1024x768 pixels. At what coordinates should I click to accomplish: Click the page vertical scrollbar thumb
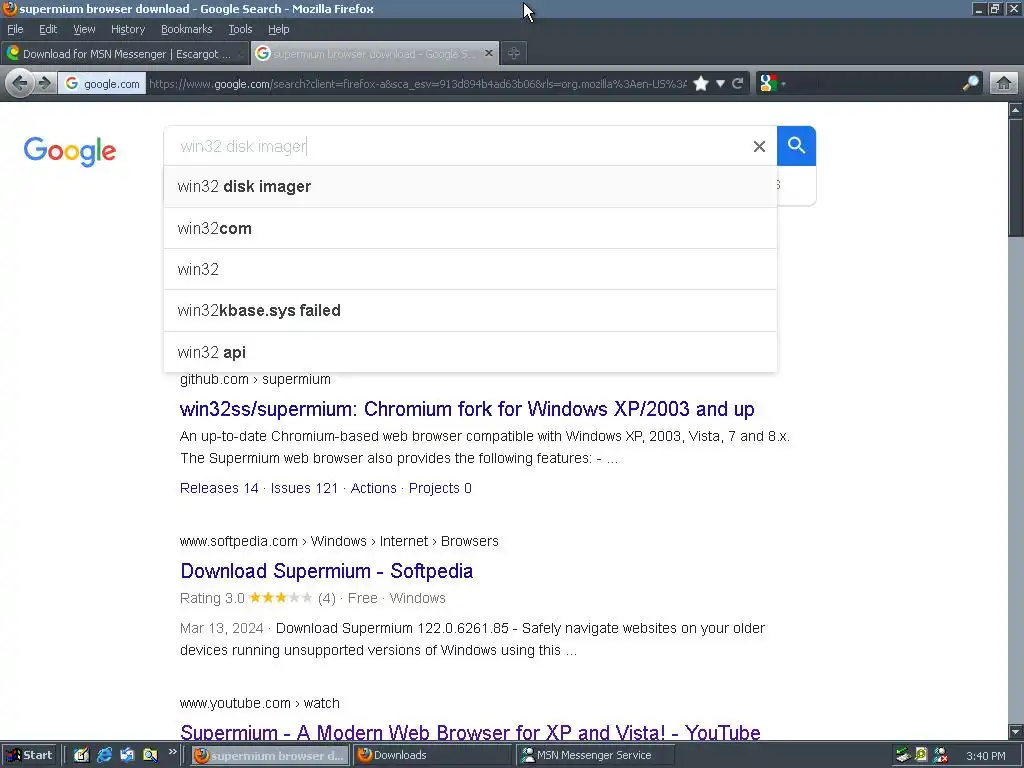tap(1016, 178)
